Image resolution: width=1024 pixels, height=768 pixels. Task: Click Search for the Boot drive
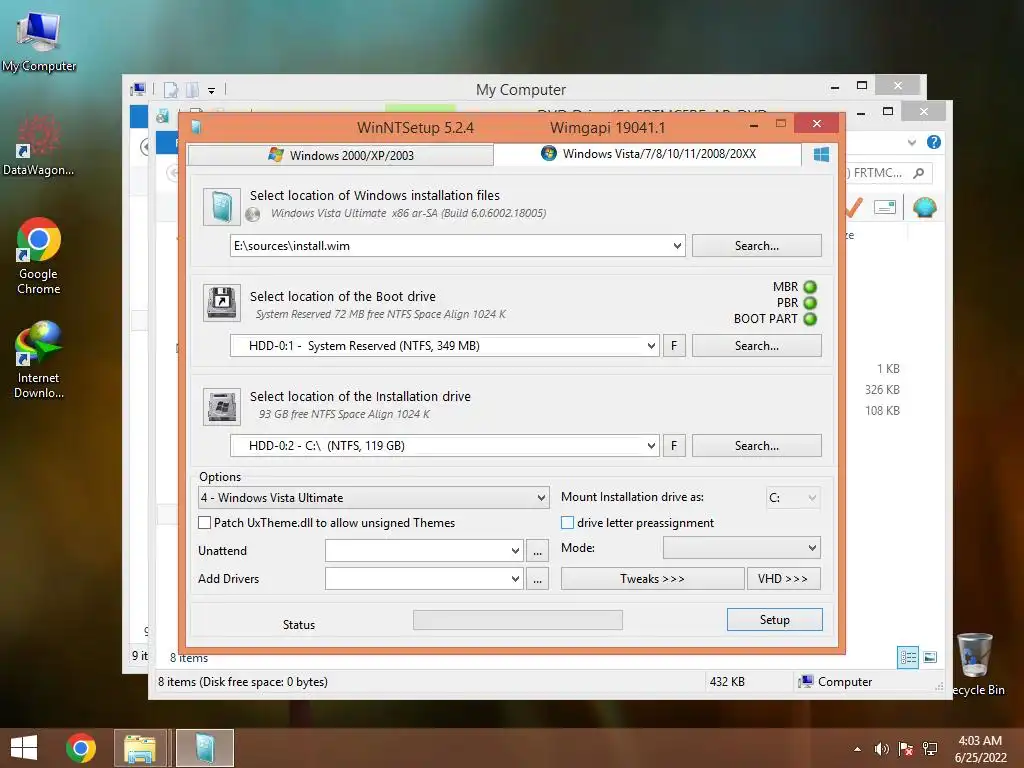pos(756,346)
